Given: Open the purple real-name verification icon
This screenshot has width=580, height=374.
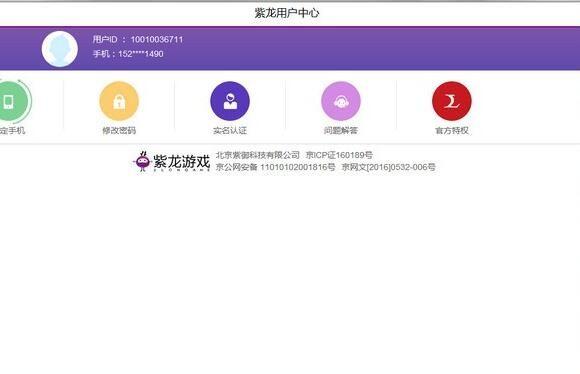Looking at the screenshot, I should [x=230, y=101].
